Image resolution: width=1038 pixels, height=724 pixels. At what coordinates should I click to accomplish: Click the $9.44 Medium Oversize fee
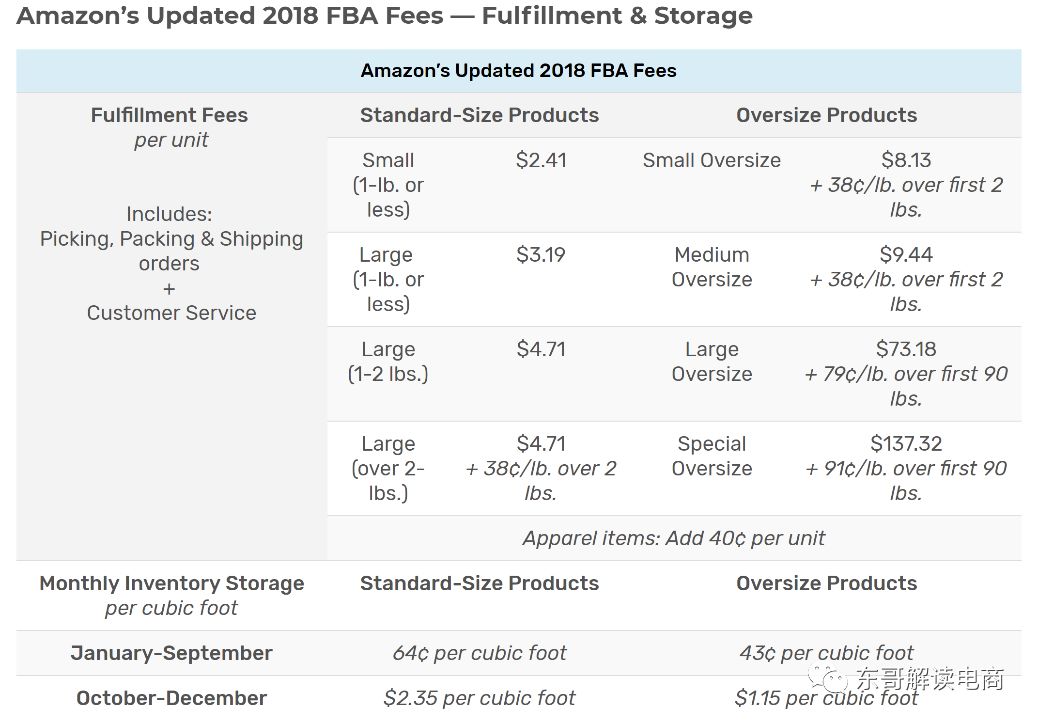click(906, 254)
